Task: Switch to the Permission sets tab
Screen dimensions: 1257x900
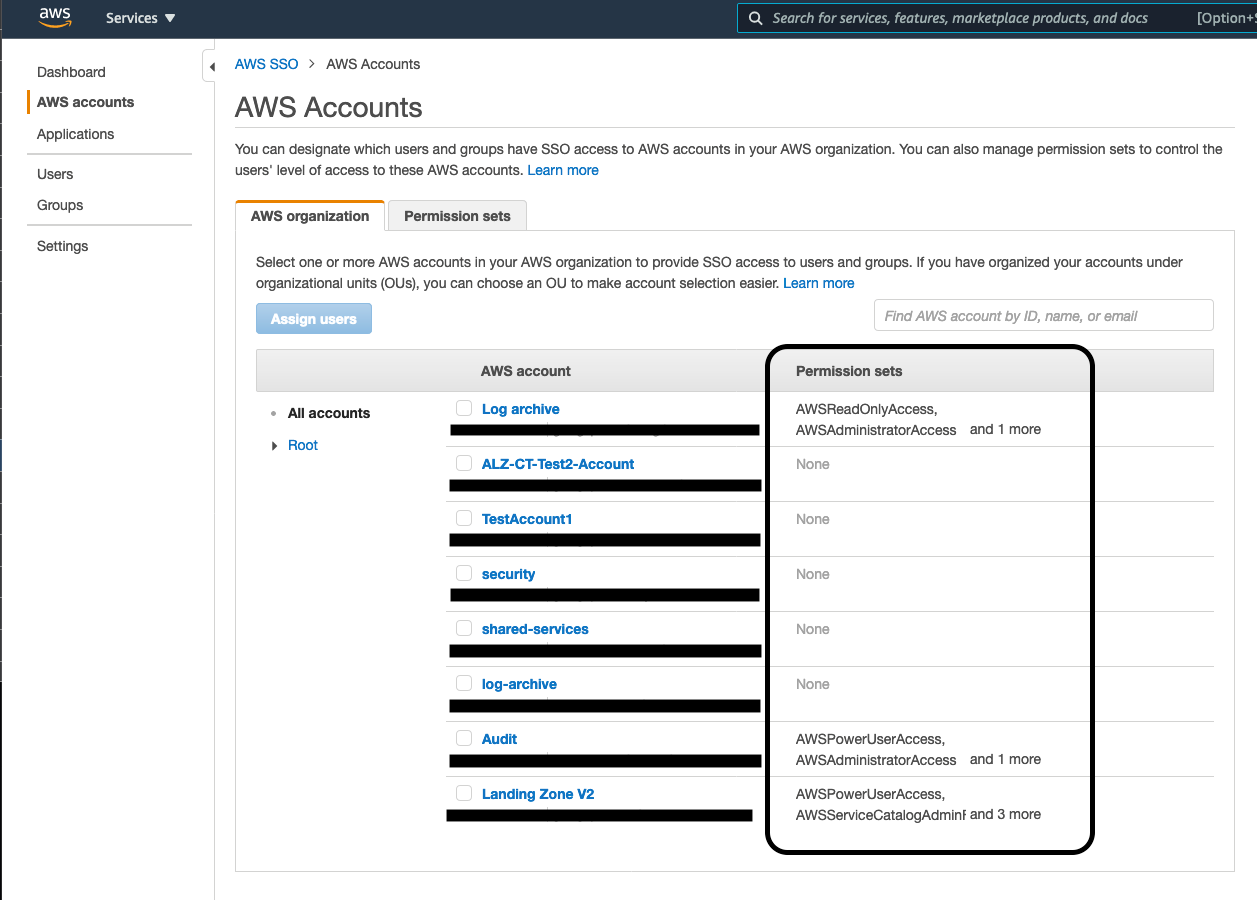Action: pyautogui.click(x=457, y=216)
